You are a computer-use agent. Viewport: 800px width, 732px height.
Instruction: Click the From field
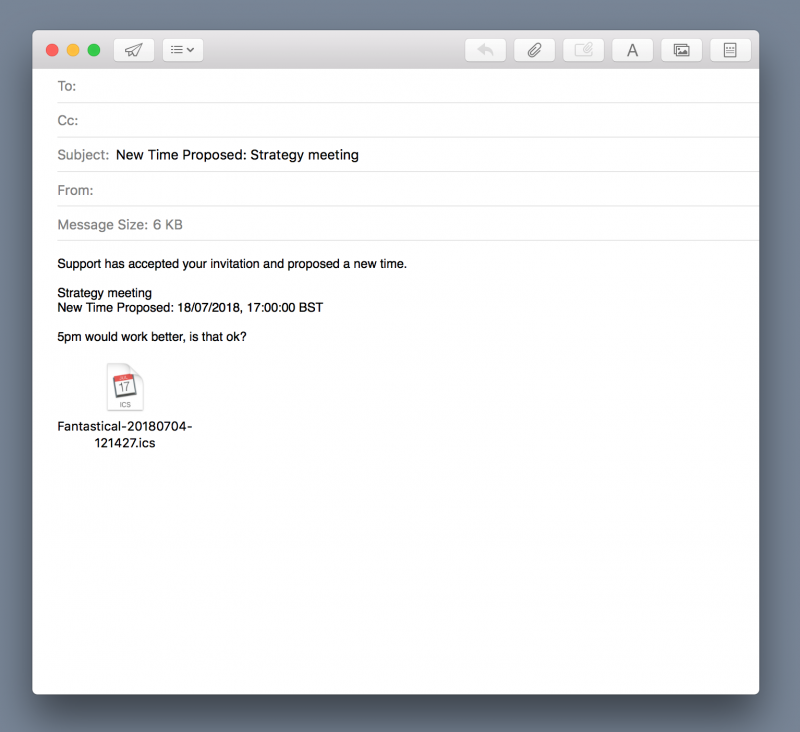tap(408, 190)
